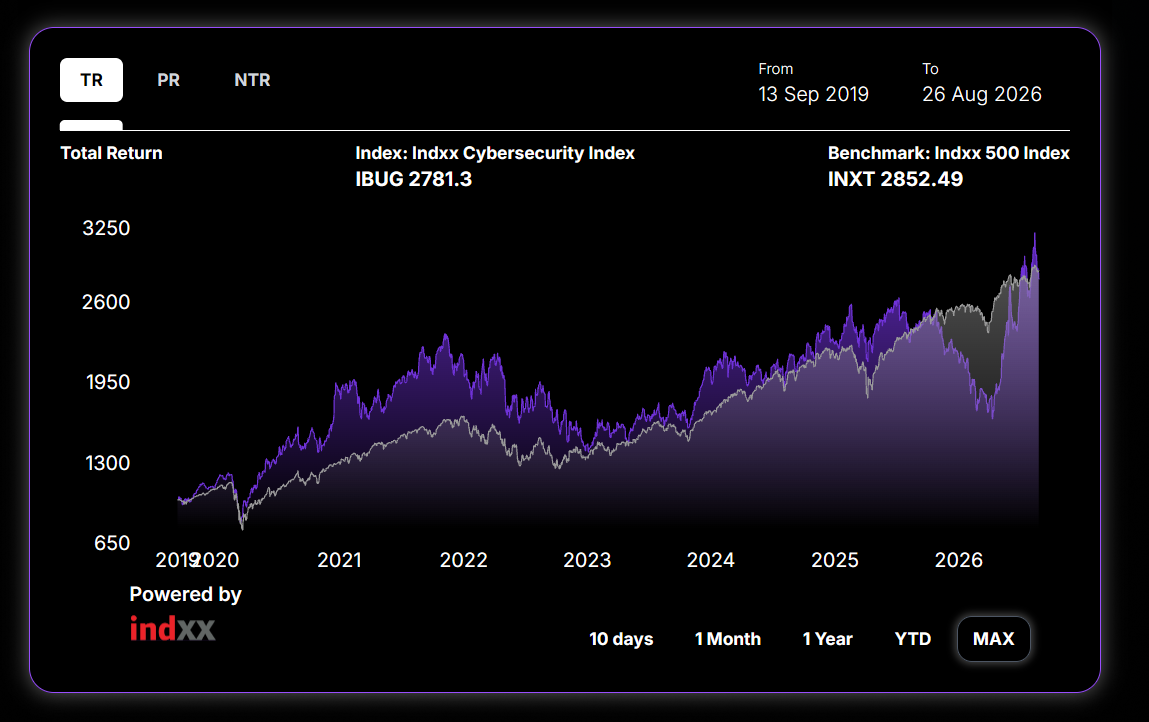Click the IBUG 2781.3 value
The width and height of the screenshot is (1149, 722).
pos(413,180)
